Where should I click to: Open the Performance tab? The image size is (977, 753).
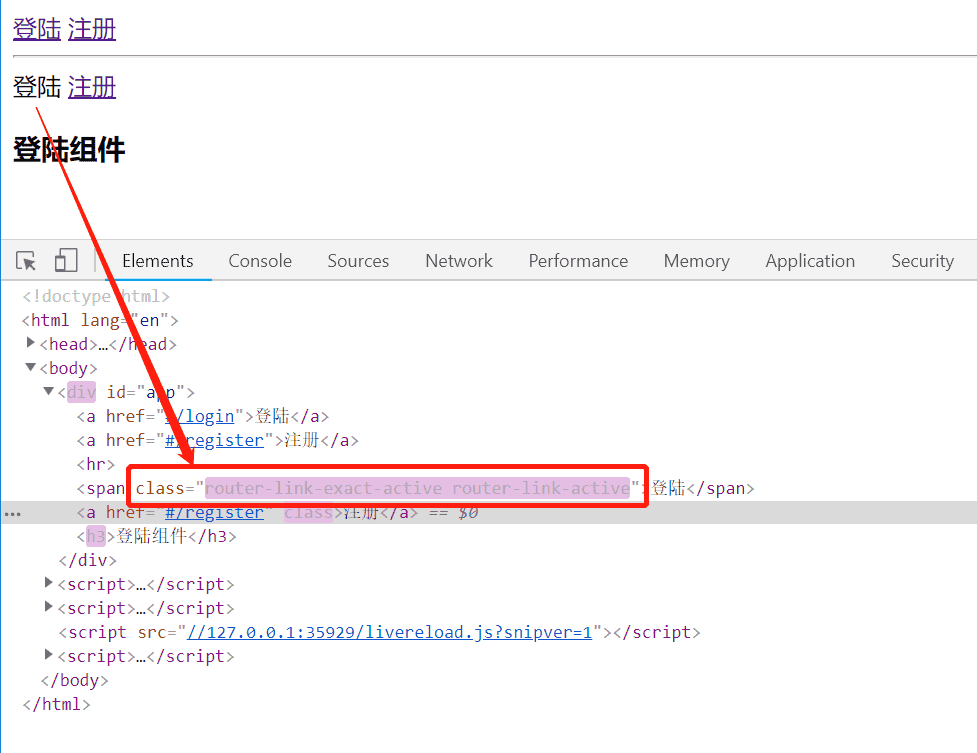click(578, 261)
